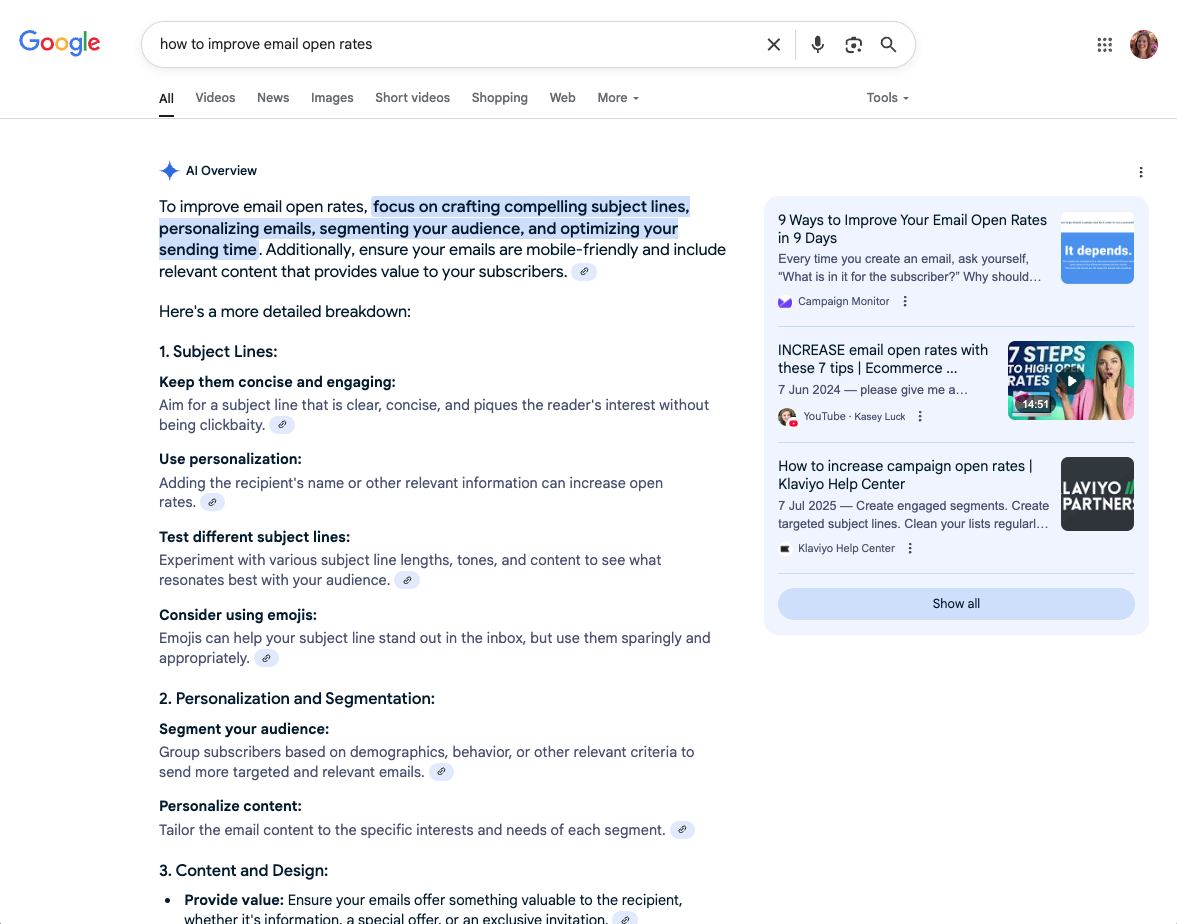
Task: Open AI Overview three-dot options menu
Action: pyautogui.click(x=1140, y=172)
